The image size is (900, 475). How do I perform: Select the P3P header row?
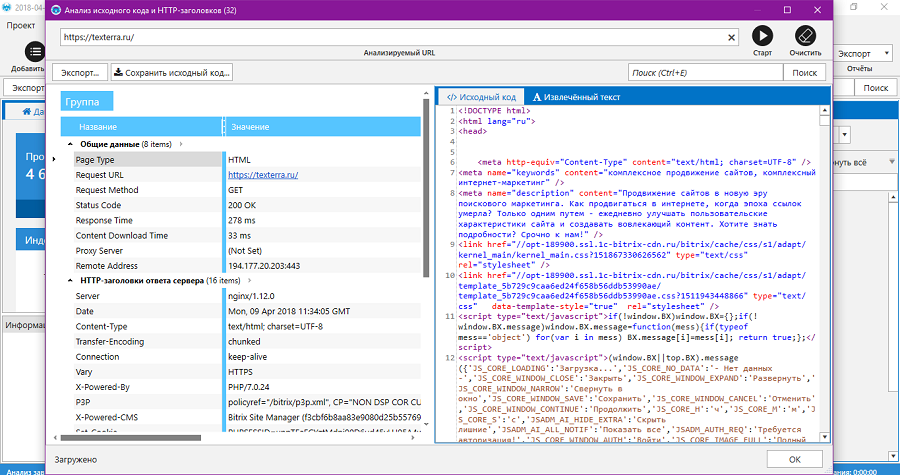pyautogui.click(x=247, y=403)
